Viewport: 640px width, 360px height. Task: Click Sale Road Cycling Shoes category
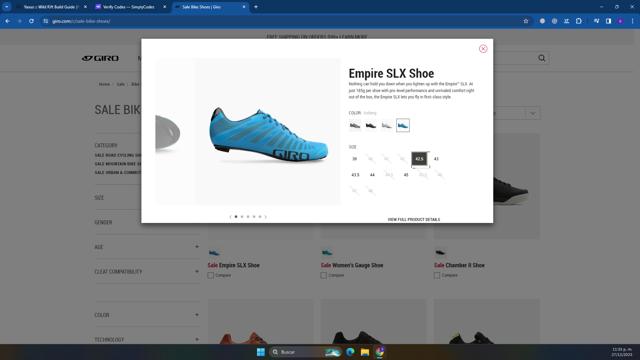[118, 156]
